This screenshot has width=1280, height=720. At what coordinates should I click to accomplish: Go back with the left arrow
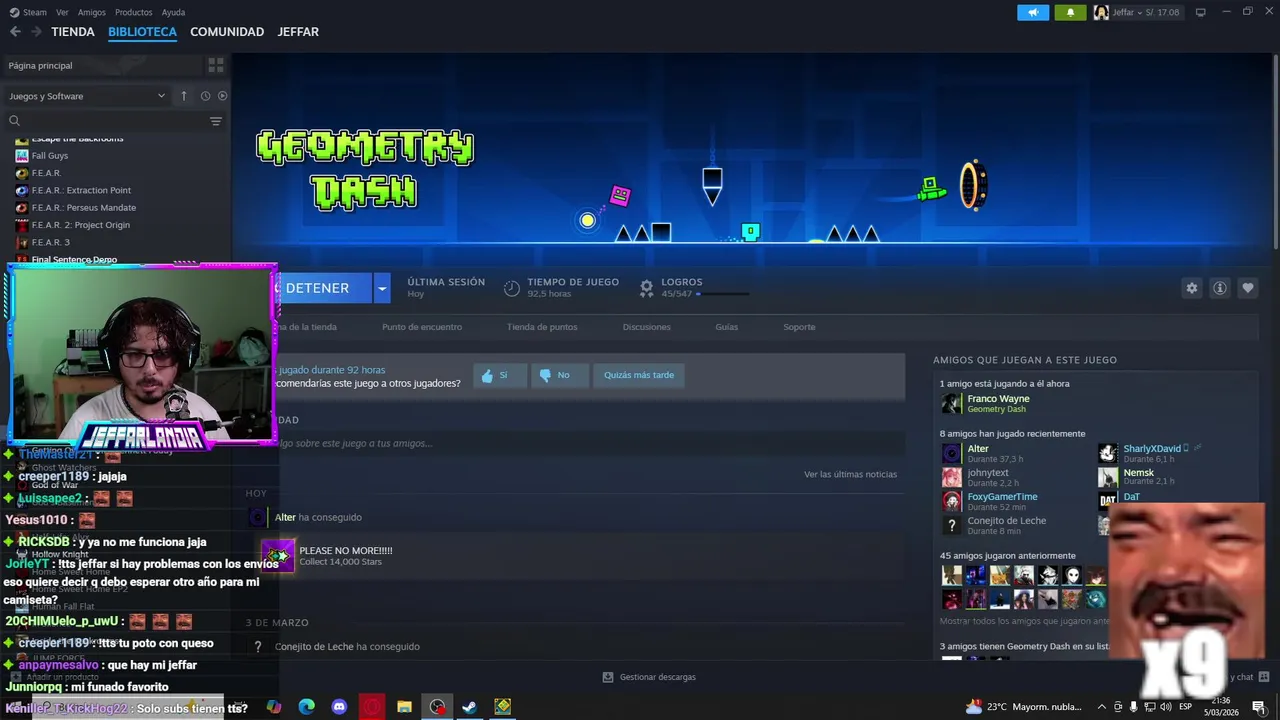tap(15, 32)
